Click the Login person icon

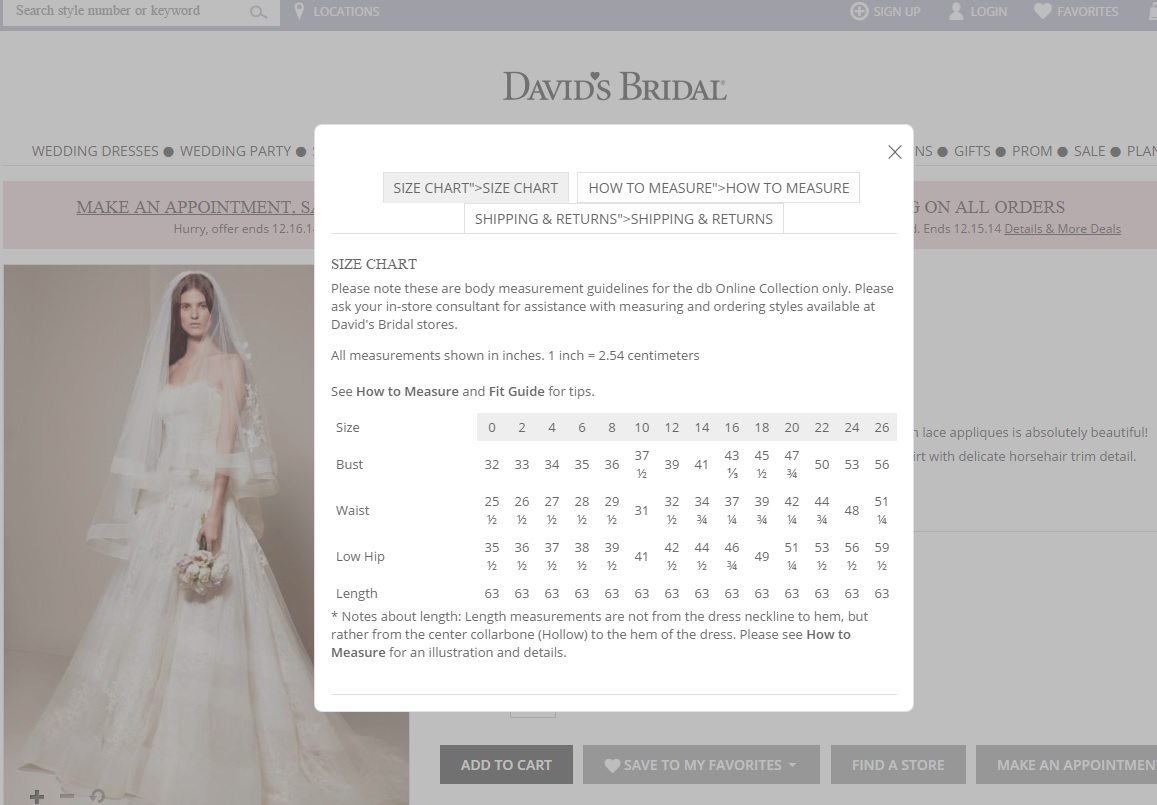[956, 11]
